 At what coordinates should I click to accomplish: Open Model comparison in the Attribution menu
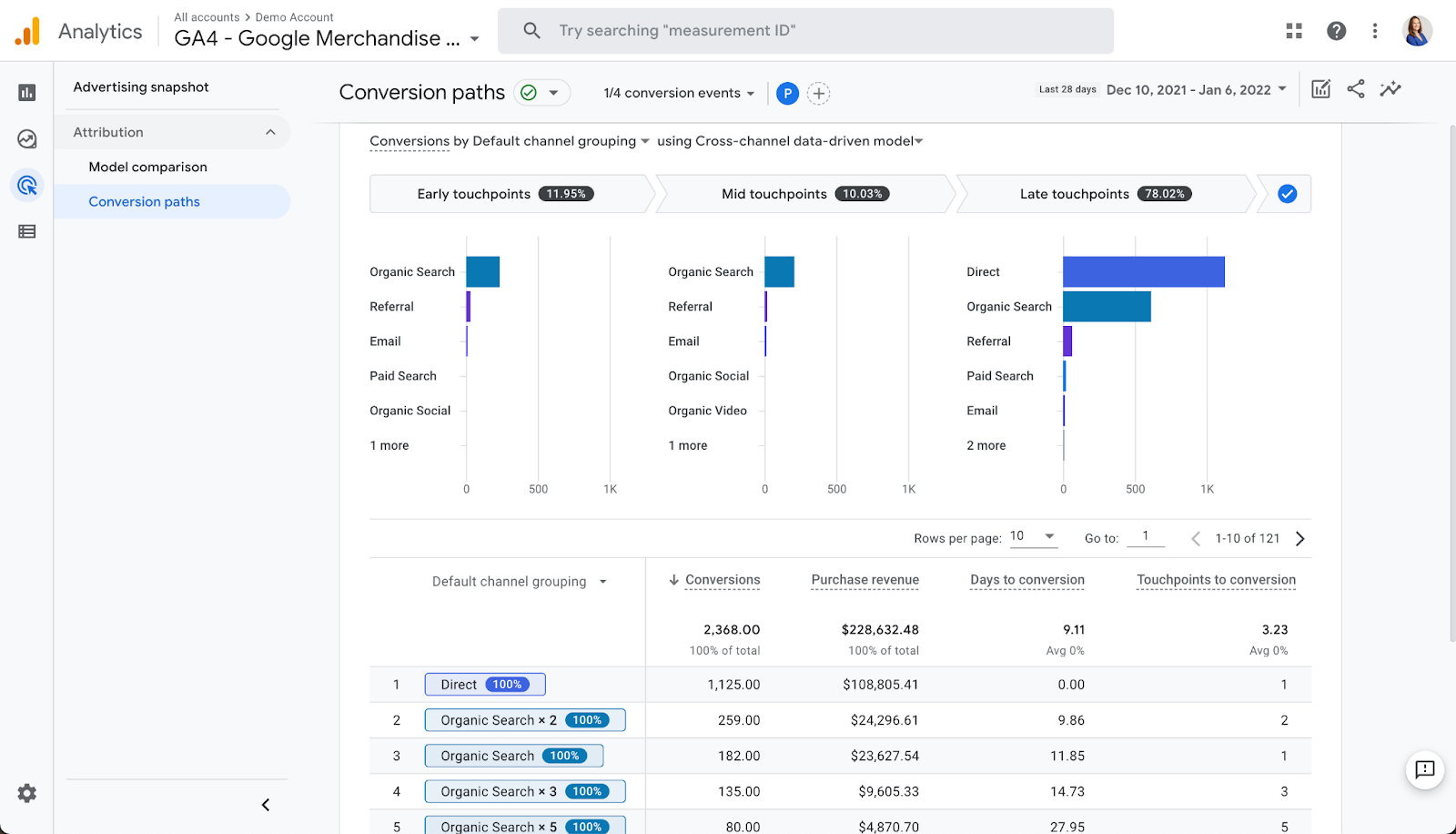[147, 167]
